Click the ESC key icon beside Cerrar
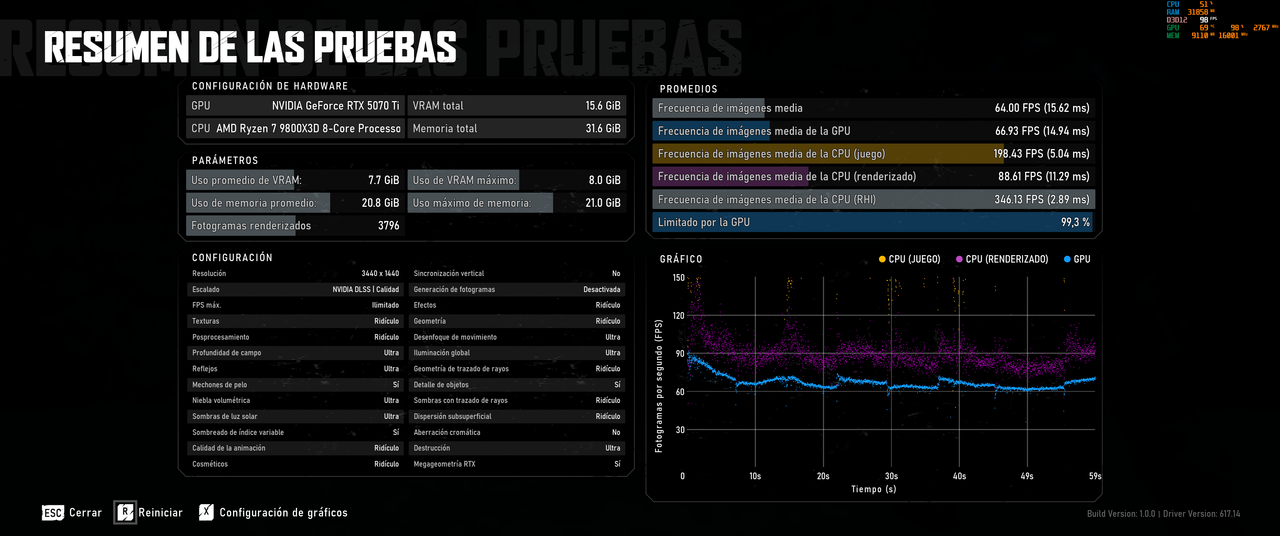The height and width of the screenshot is (536, 1280). click(53, 513)
